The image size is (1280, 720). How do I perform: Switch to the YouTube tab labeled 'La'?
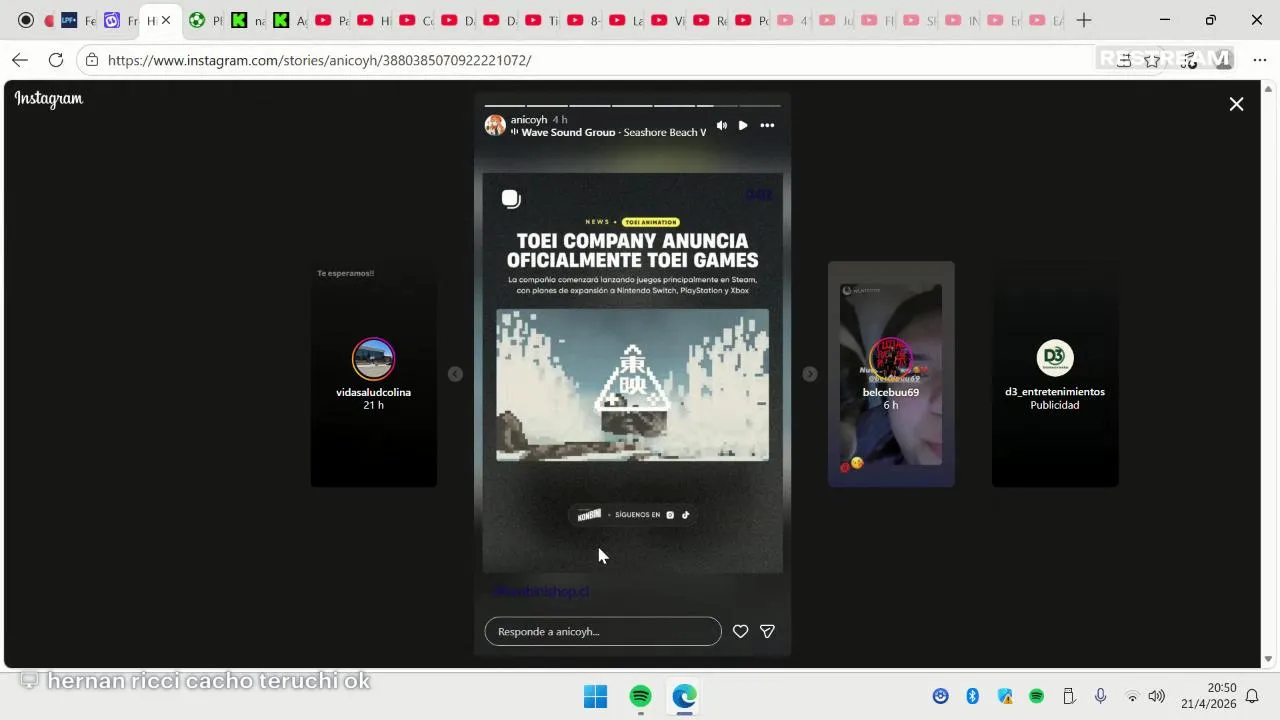[x=626, y=20]
